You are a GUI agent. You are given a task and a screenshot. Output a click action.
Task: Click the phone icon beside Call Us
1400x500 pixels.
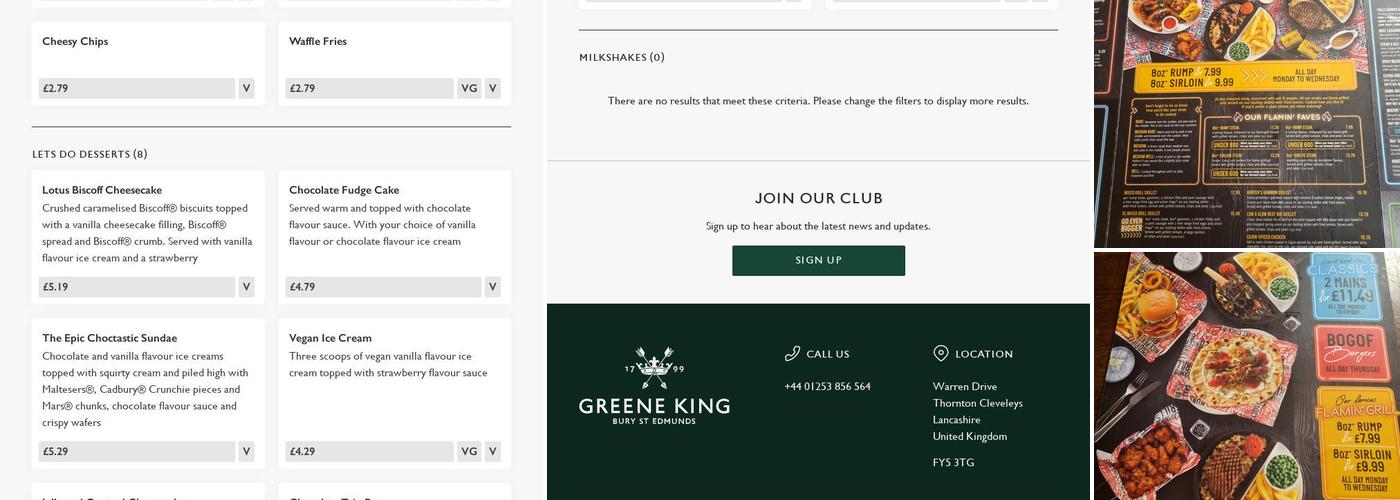793,353
